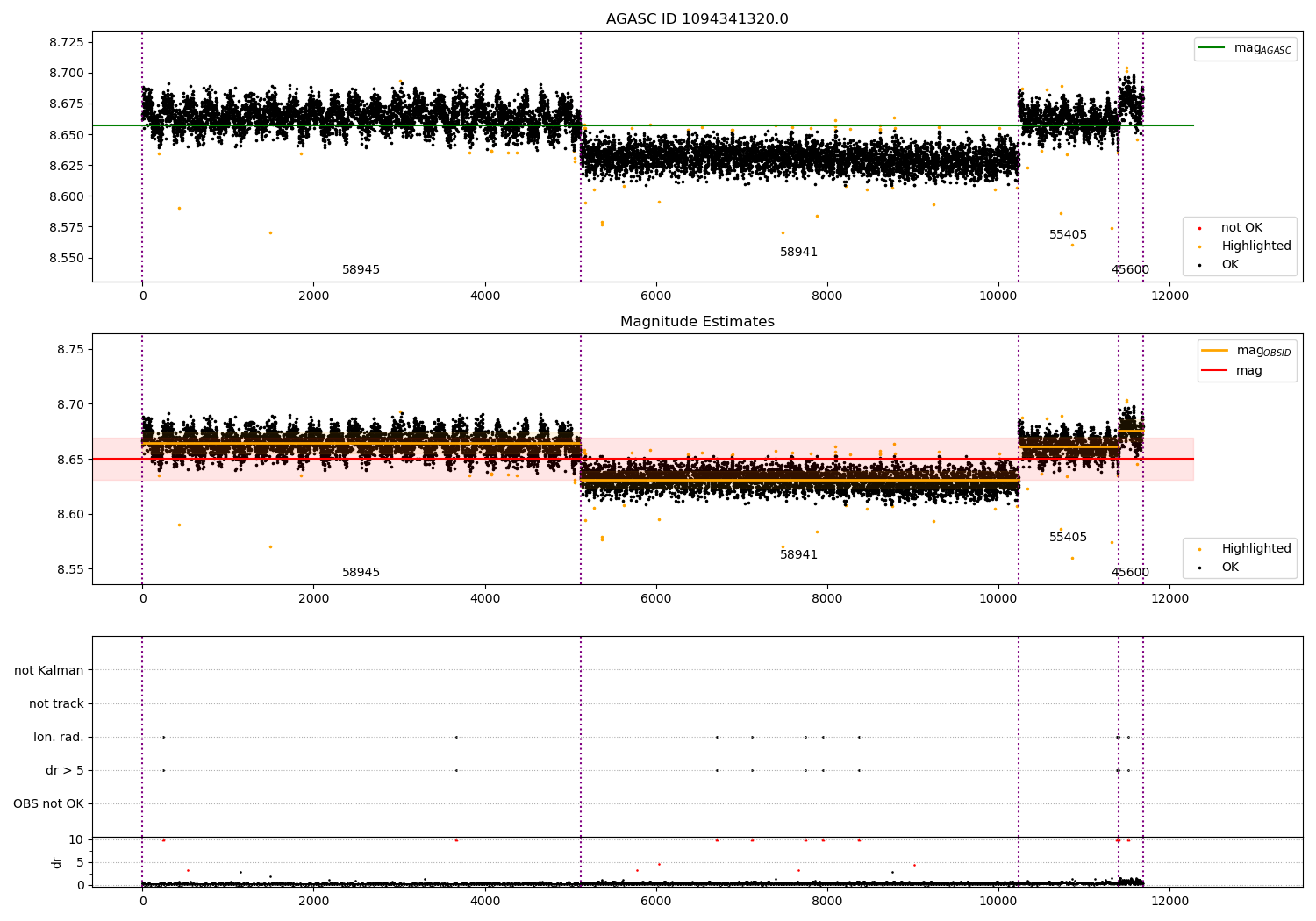Select 'Highlighted' in the top plot legend
The width and height of the screenshot is (1316, 921).
(x=1256, y=246)
